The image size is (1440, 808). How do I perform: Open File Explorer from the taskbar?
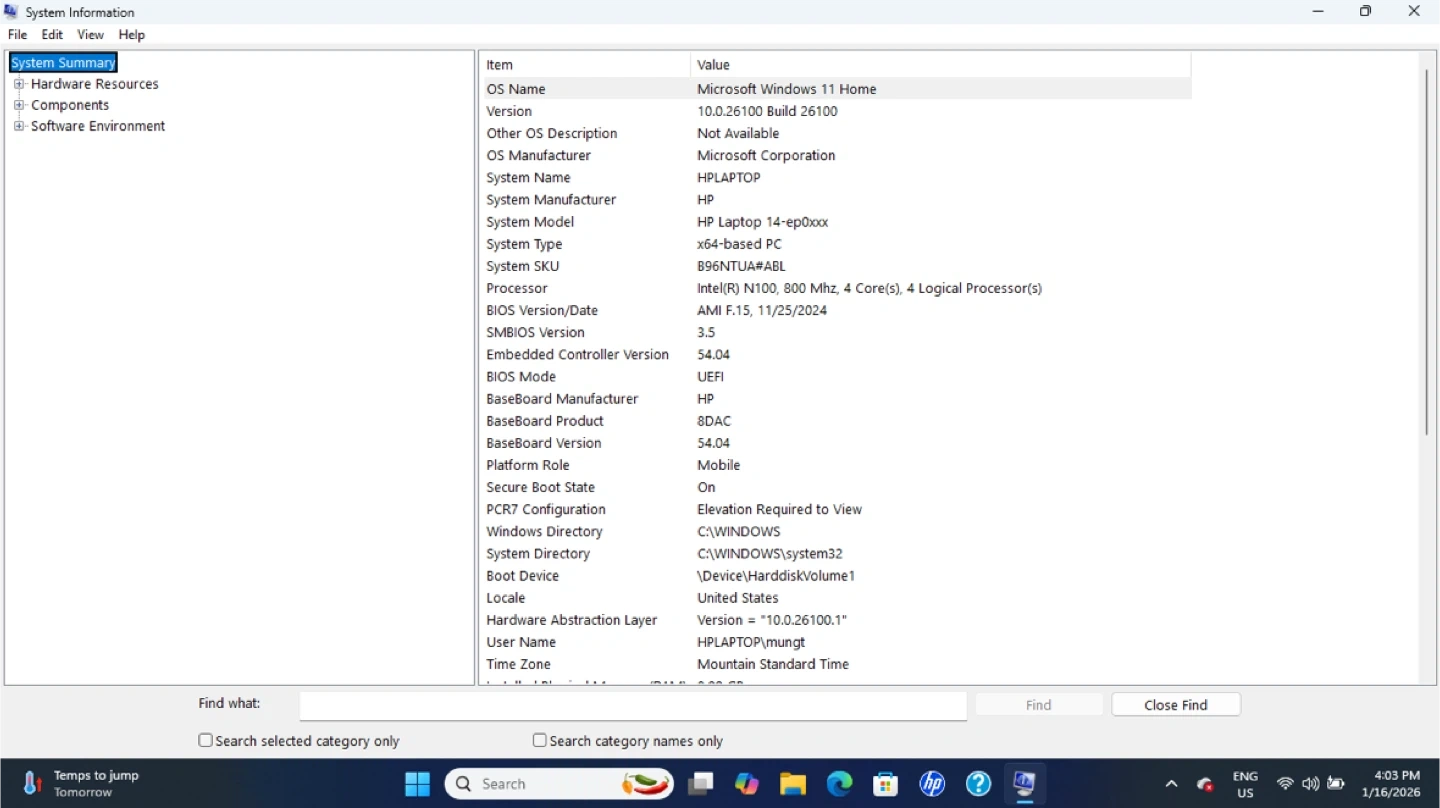pos(793,784)
